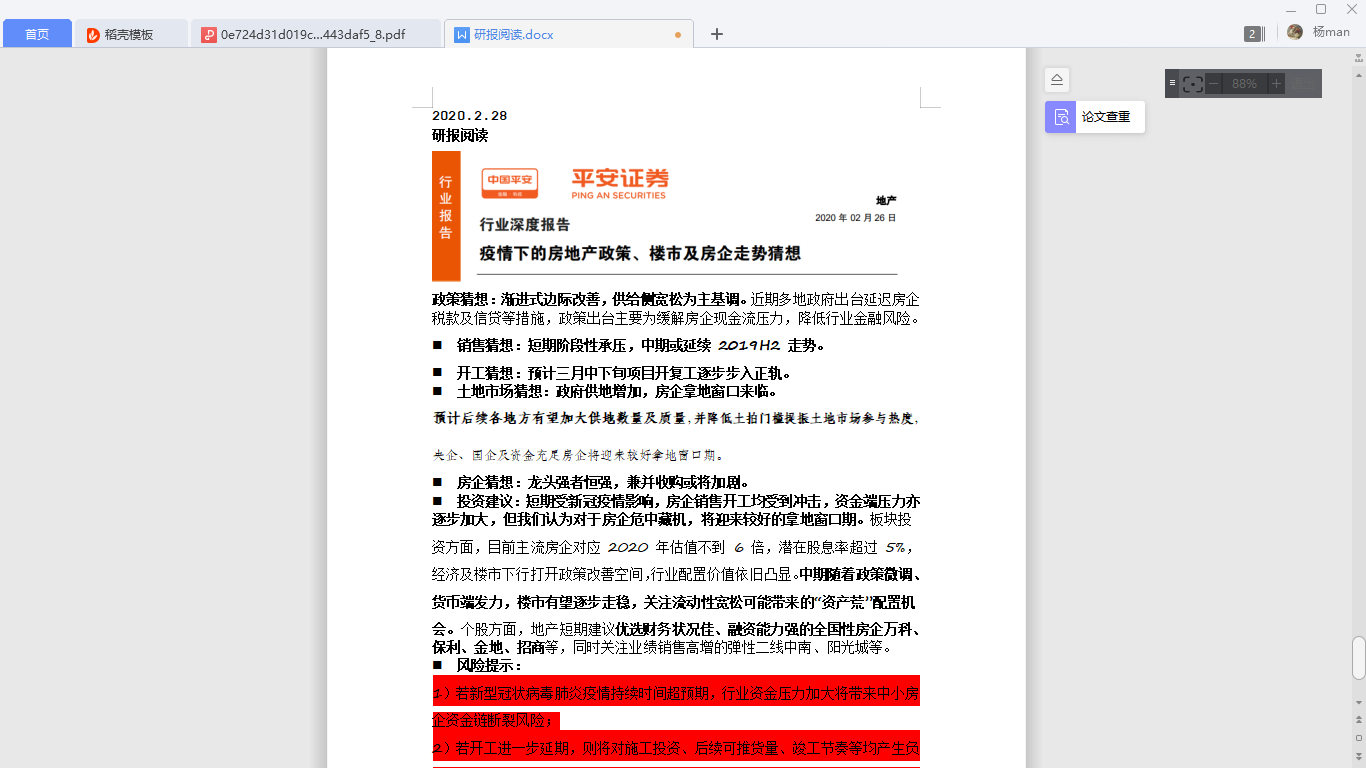This screenshot has width=1366, height=768.
Task: Click the orange 行业报告 vertical banner
Action: 446,216
